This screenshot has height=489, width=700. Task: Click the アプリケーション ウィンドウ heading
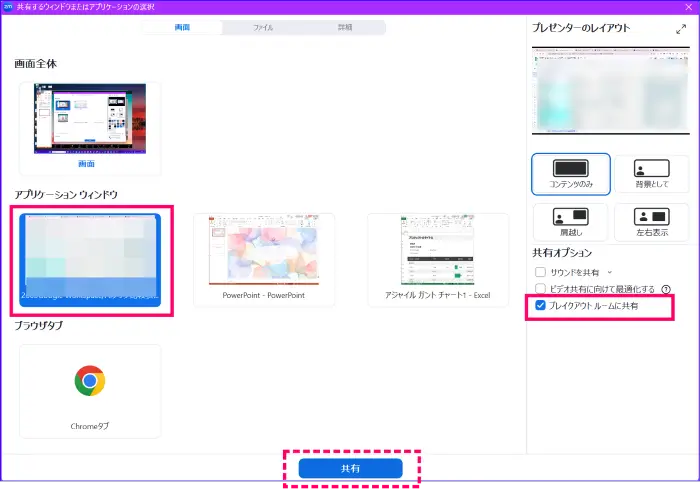point(66,195)
